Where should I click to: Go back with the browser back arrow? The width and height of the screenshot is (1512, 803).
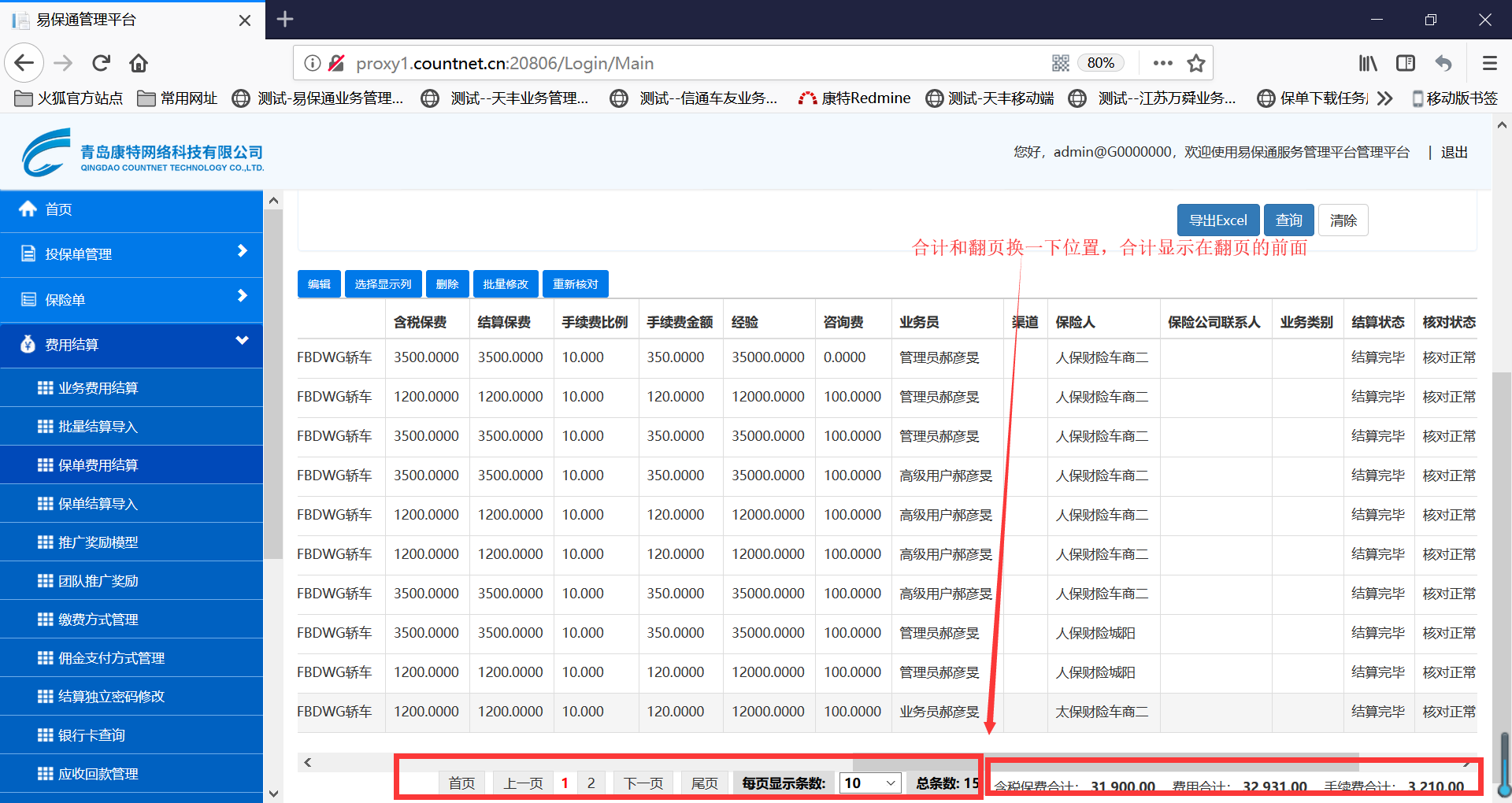[x=24, y=63]
